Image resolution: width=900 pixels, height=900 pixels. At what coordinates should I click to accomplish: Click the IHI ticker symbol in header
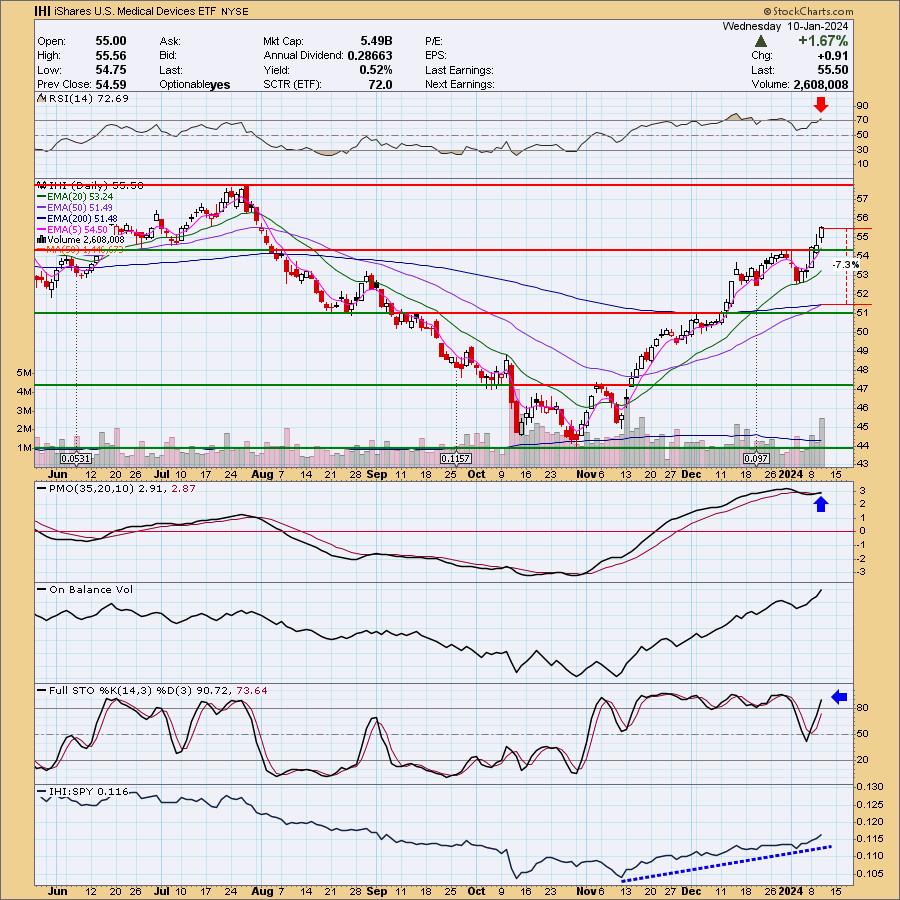click(42, 11)
